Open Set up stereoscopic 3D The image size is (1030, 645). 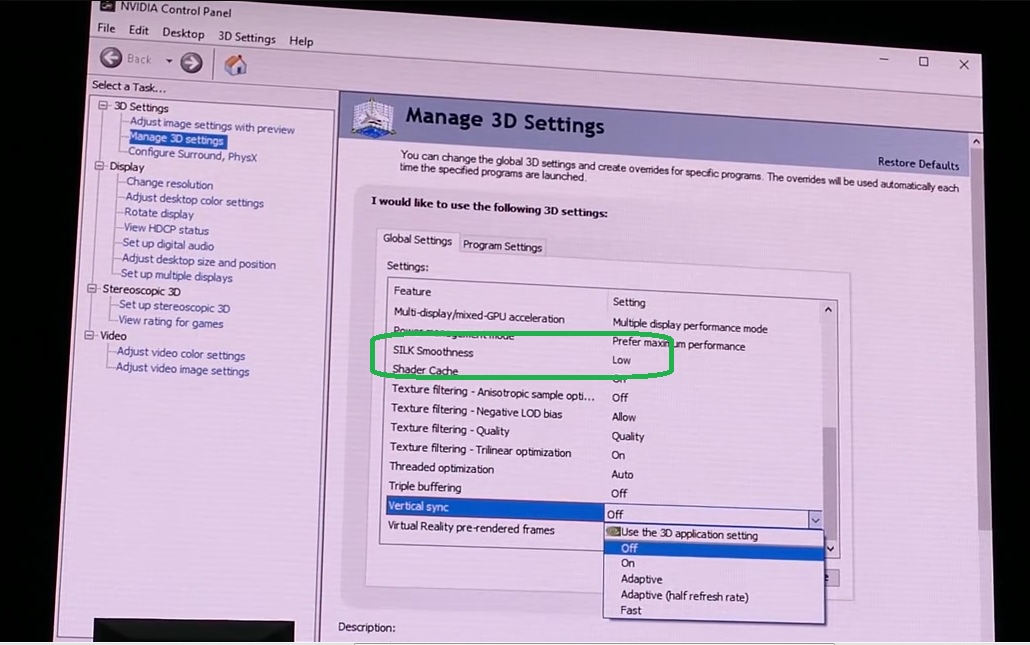point(174,306)
